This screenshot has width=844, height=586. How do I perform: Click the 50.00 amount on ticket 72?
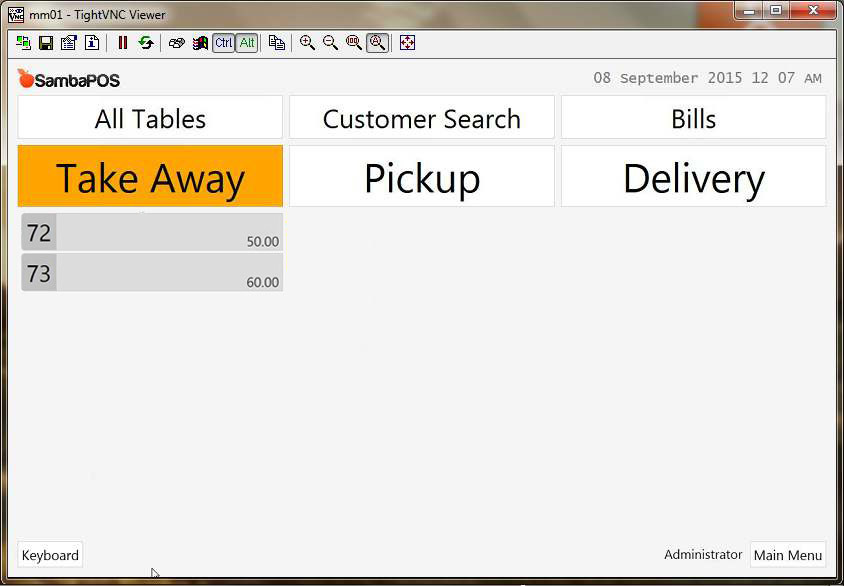pyautogui.click(x=263, y=242)
